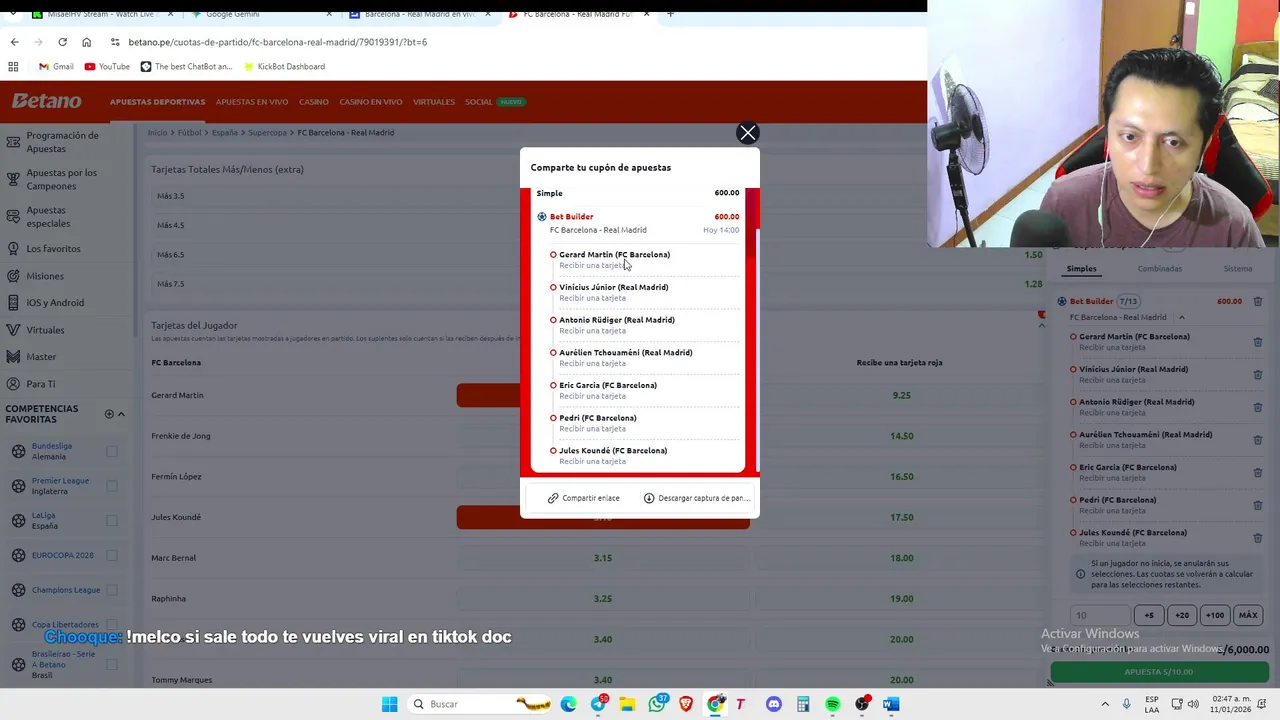Remove Vinícius Júnior selection from betslip
Screen dimensions: 1280x720
1257,375
